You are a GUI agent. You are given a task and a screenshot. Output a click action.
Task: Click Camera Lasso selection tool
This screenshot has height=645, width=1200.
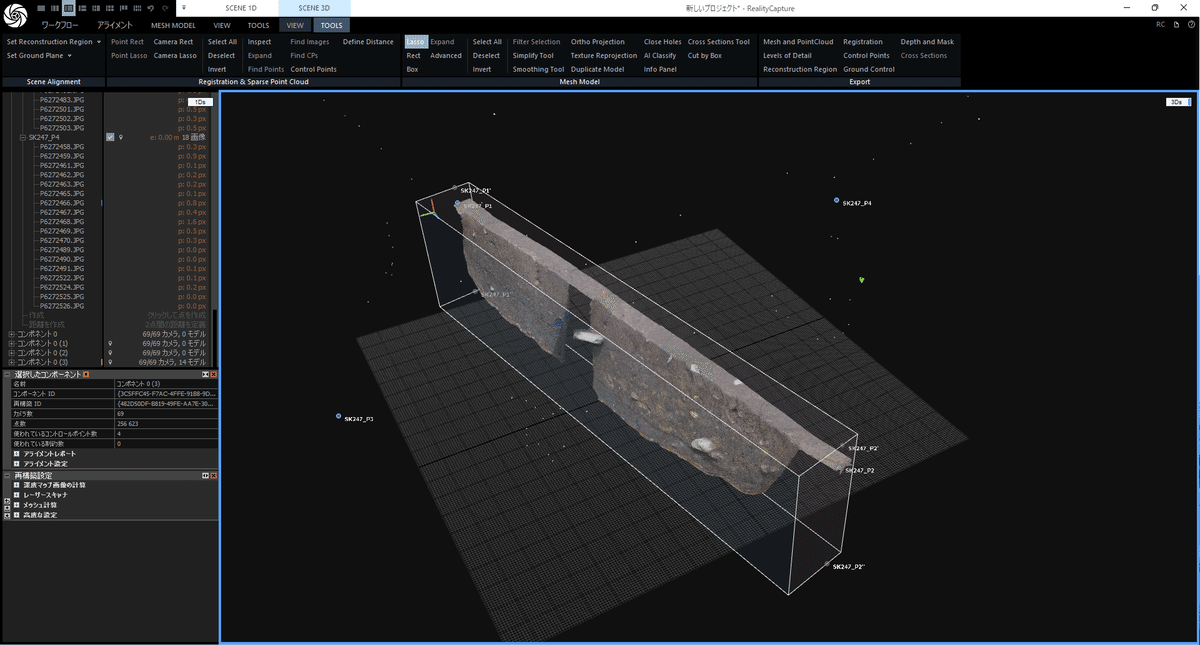pos(175,56)
